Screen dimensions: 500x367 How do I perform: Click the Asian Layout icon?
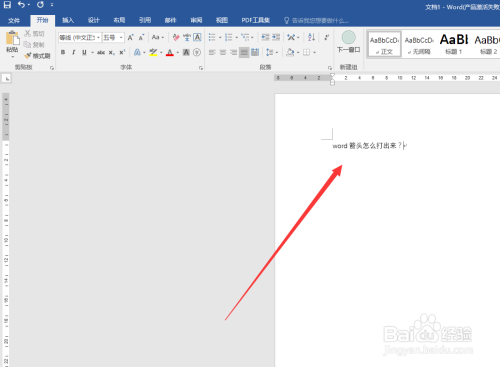(291, 37)
